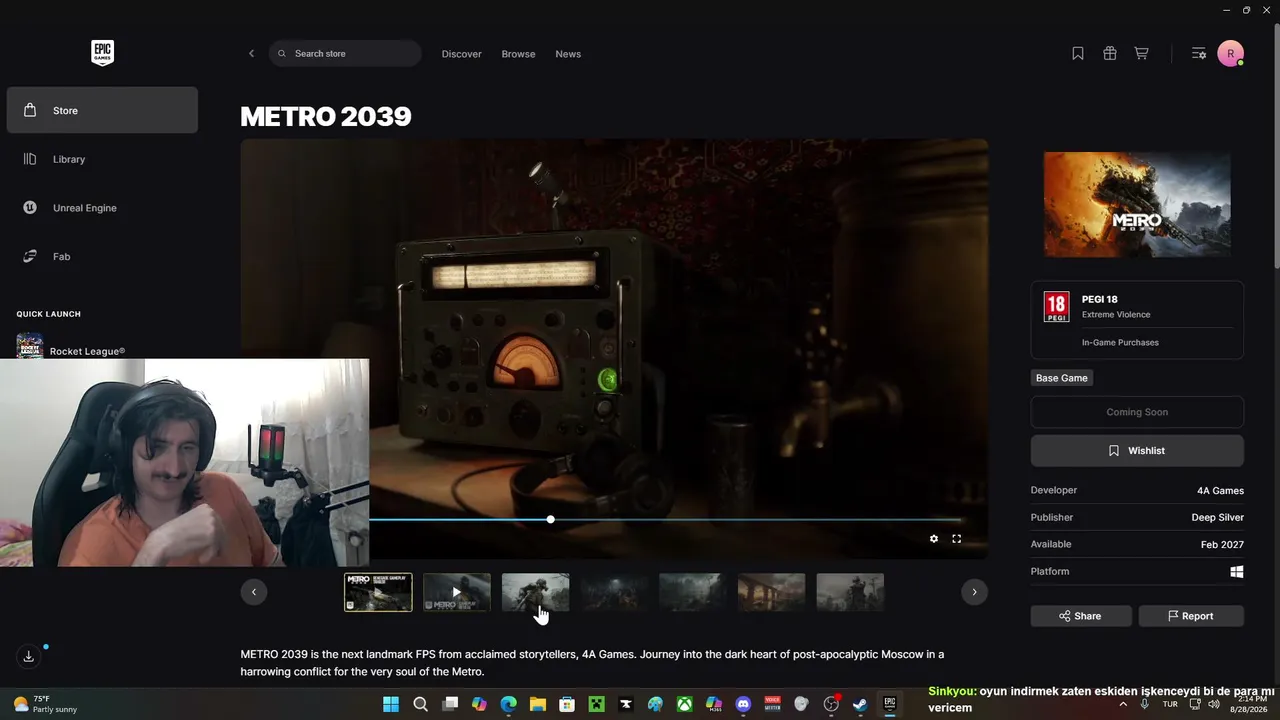Click the page vertical scrollbar

1275,145
